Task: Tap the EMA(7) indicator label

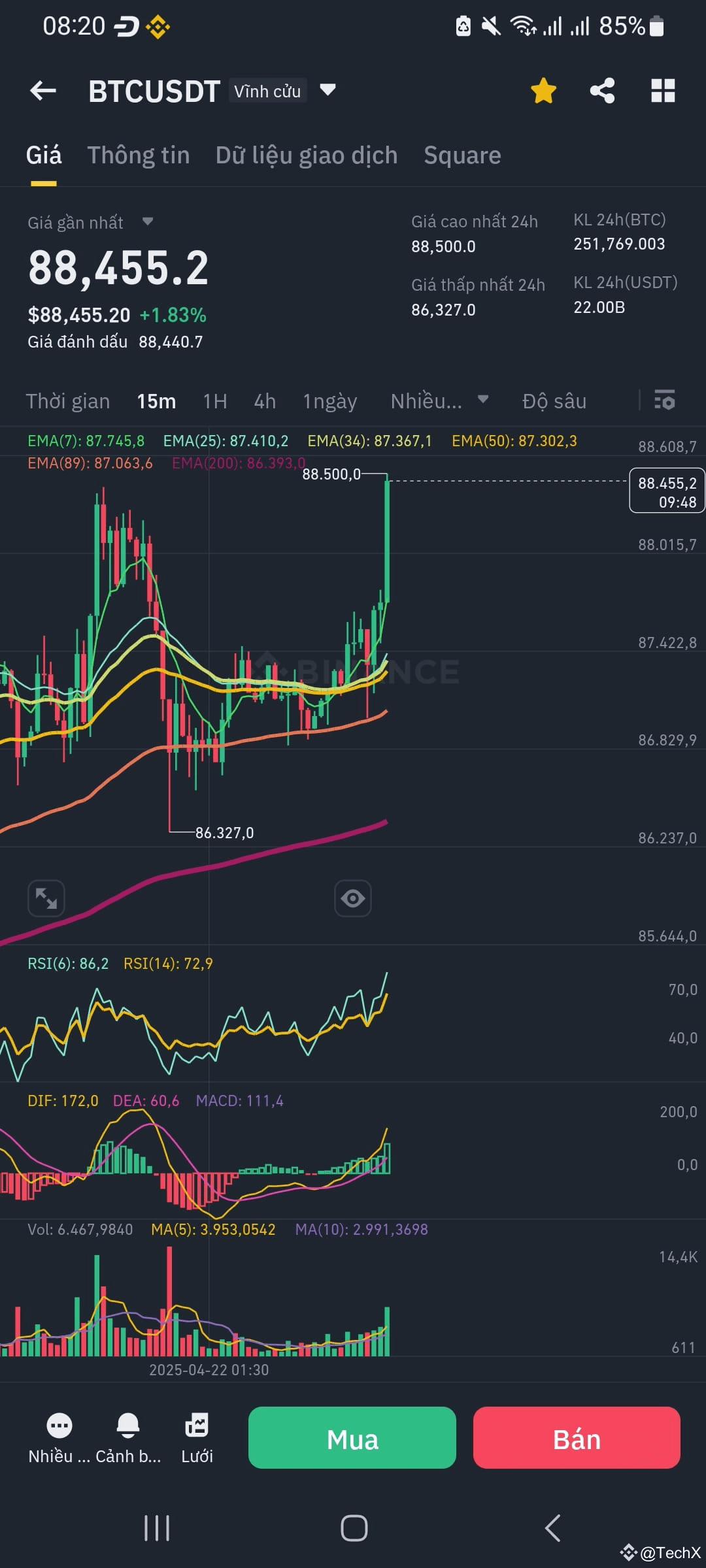Action: point(86,441)
